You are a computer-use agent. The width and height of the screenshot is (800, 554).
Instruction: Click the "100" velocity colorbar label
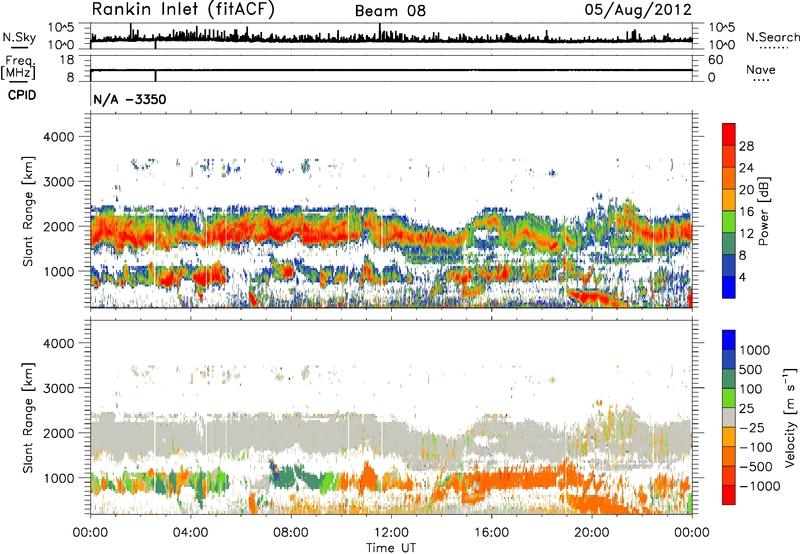click(x=751, y=389)
